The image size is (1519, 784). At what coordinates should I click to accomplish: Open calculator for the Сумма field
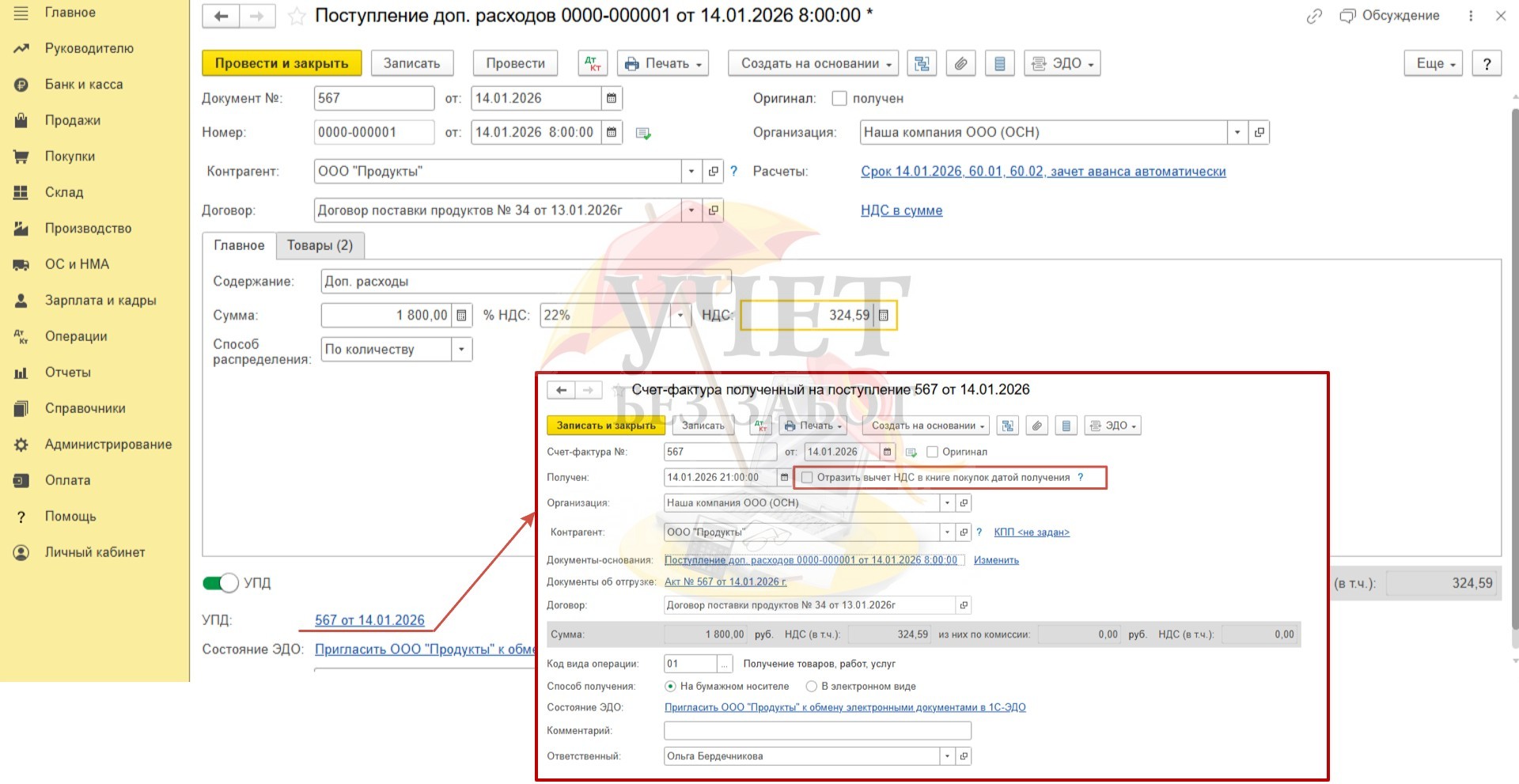pos(462,315)
